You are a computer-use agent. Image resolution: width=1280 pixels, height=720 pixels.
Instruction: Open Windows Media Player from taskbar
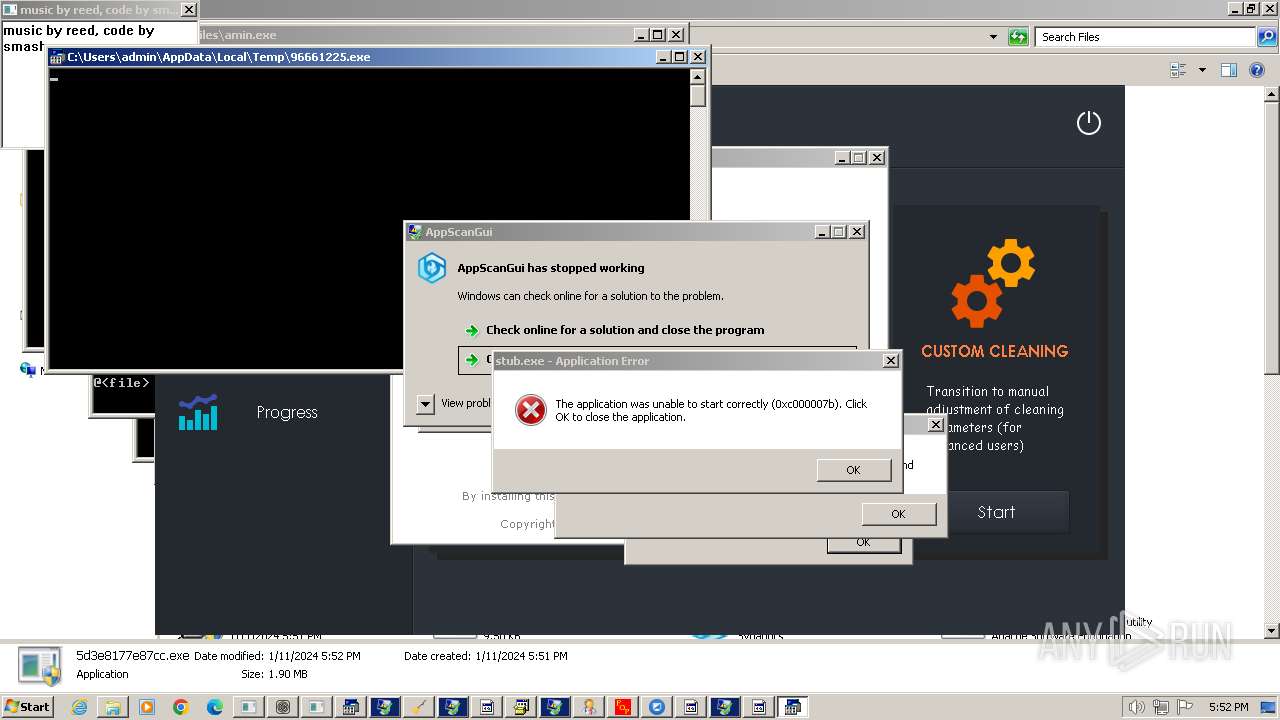click(147, 707)
